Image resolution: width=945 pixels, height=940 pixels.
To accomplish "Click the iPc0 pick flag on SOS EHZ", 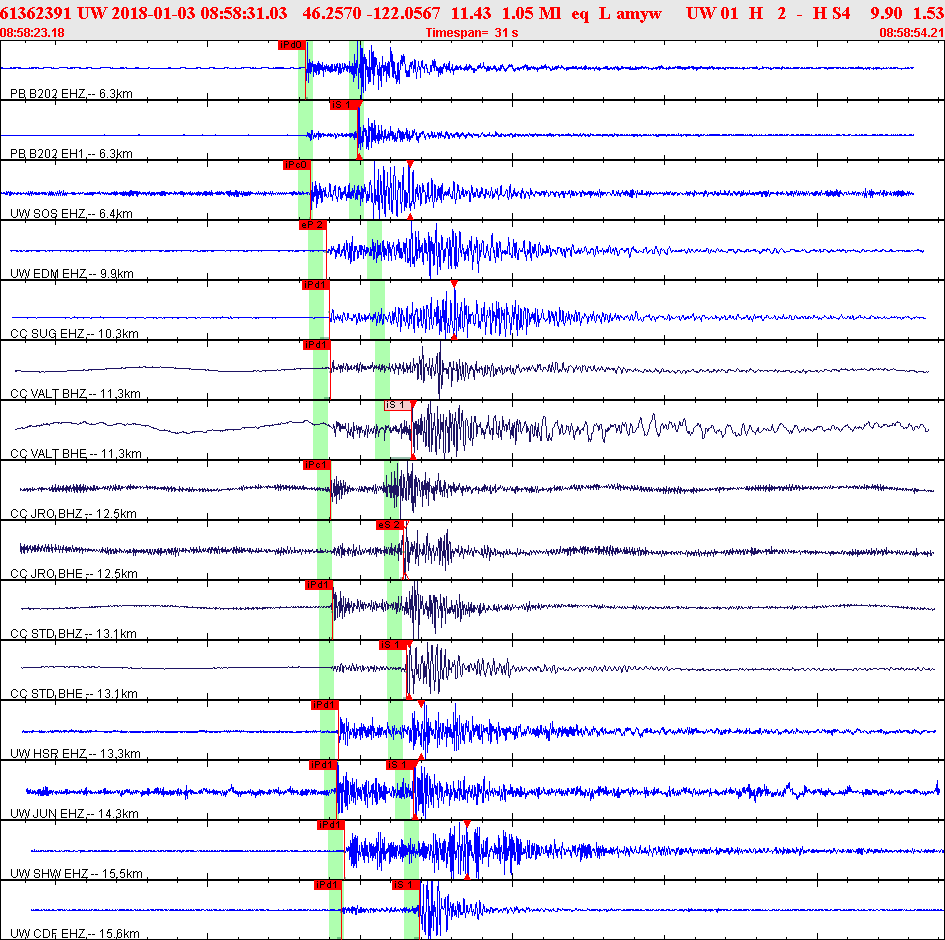I will 297,165.
